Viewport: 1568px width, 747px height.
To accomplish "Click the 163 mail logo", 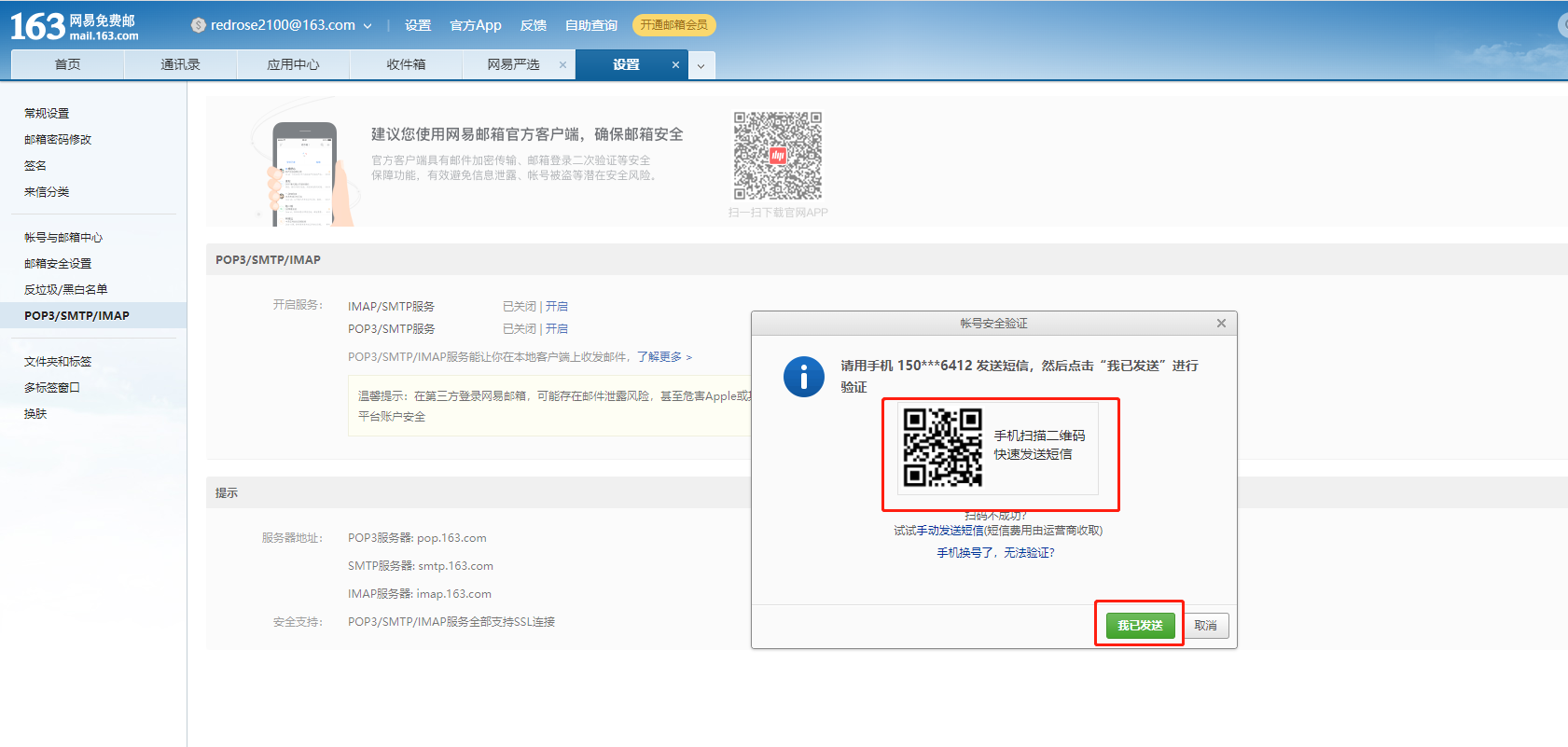I will 74,26.
